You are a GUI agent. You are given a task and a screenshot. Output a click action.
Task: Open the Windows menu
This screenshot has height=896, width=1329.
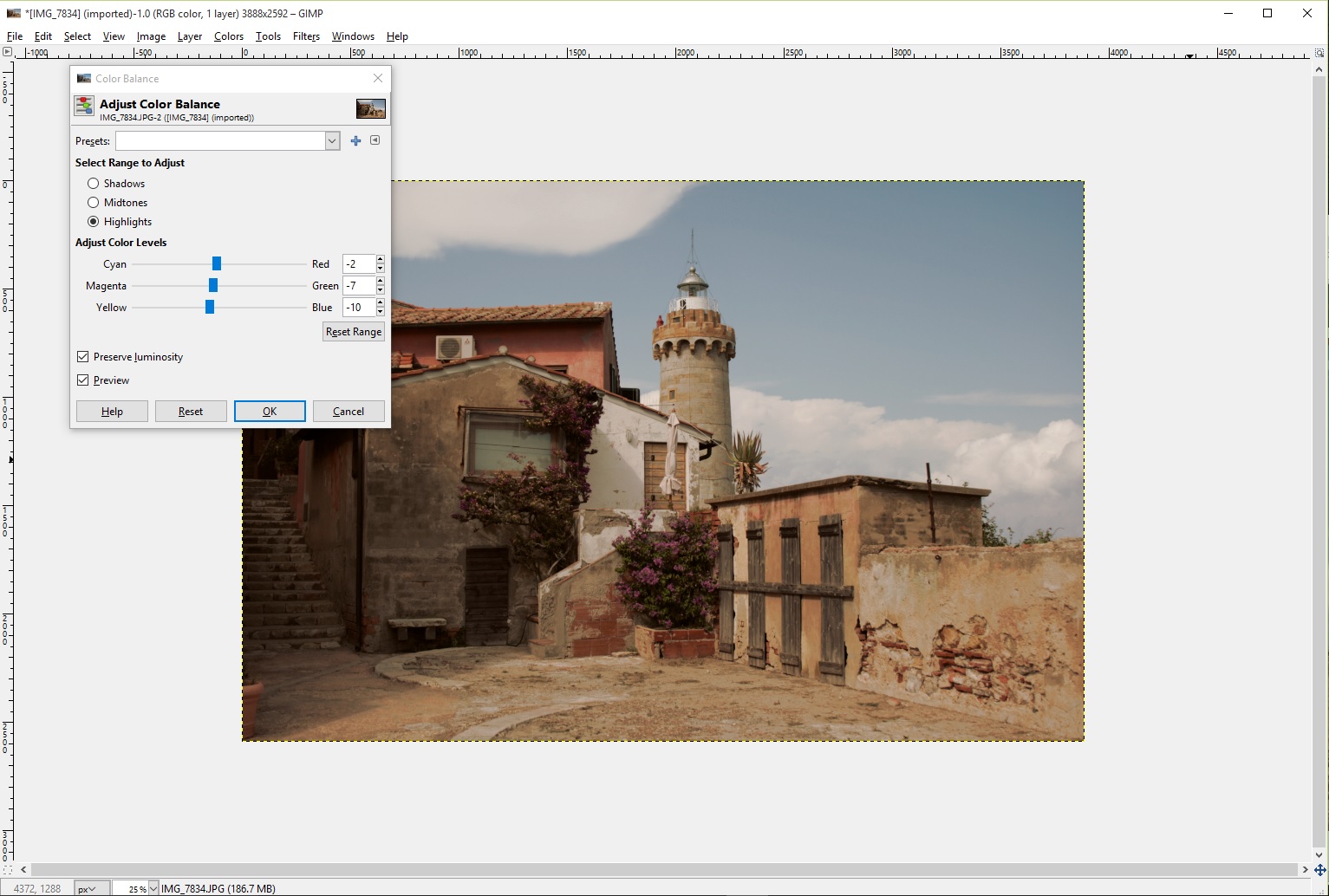(x=353, y=36)
